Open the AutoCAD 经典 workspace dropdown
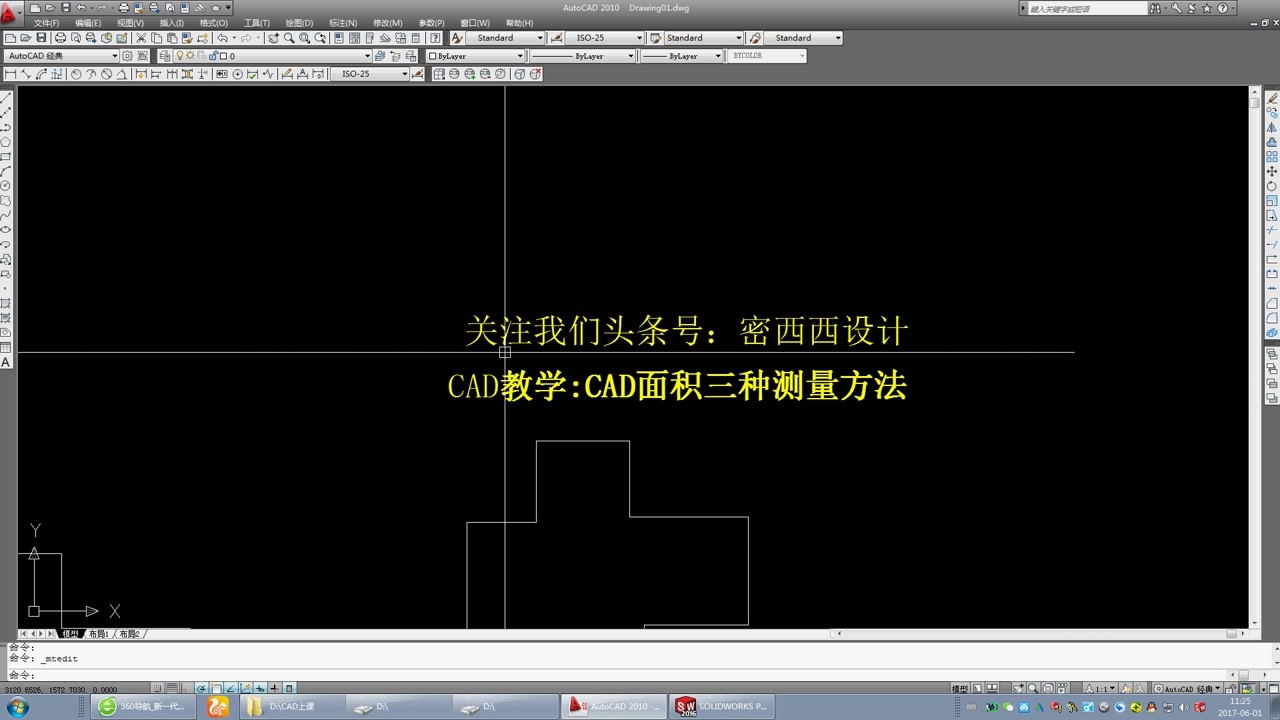Viewport: 1280px width, 720px height. click(62, 56)
